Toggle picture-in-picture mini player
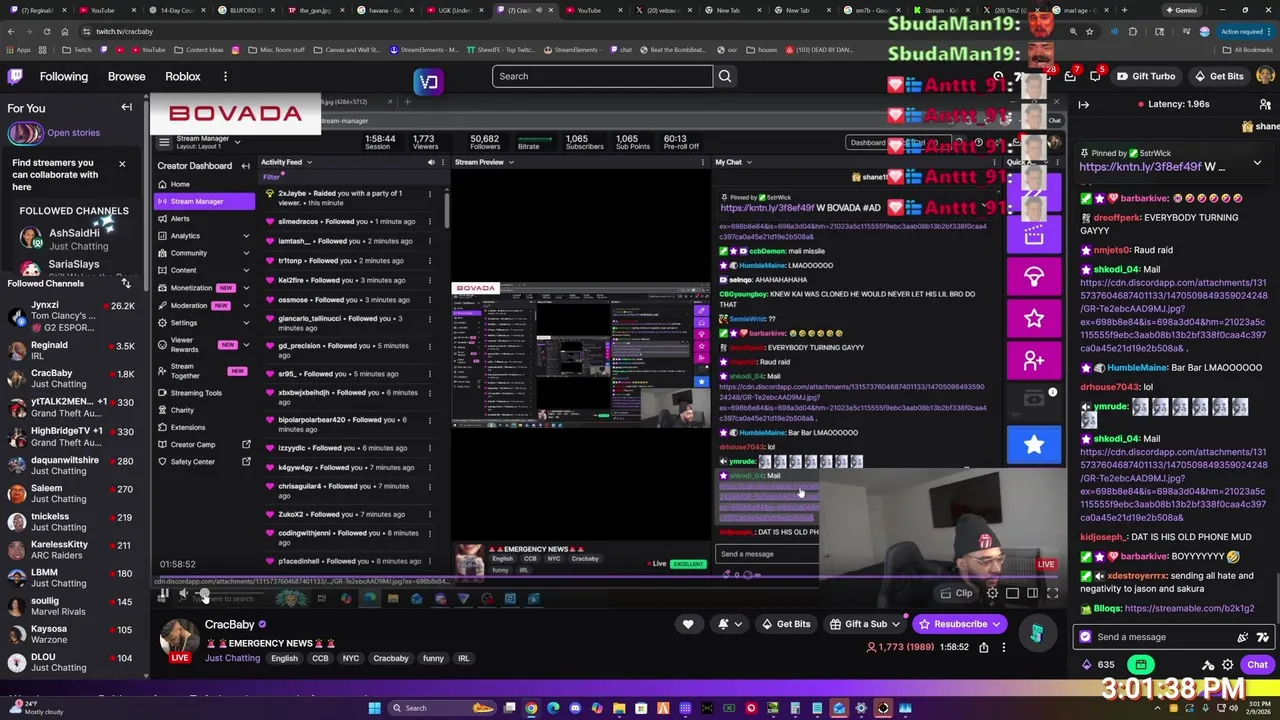1280x720 pixels. (1012, 593)
